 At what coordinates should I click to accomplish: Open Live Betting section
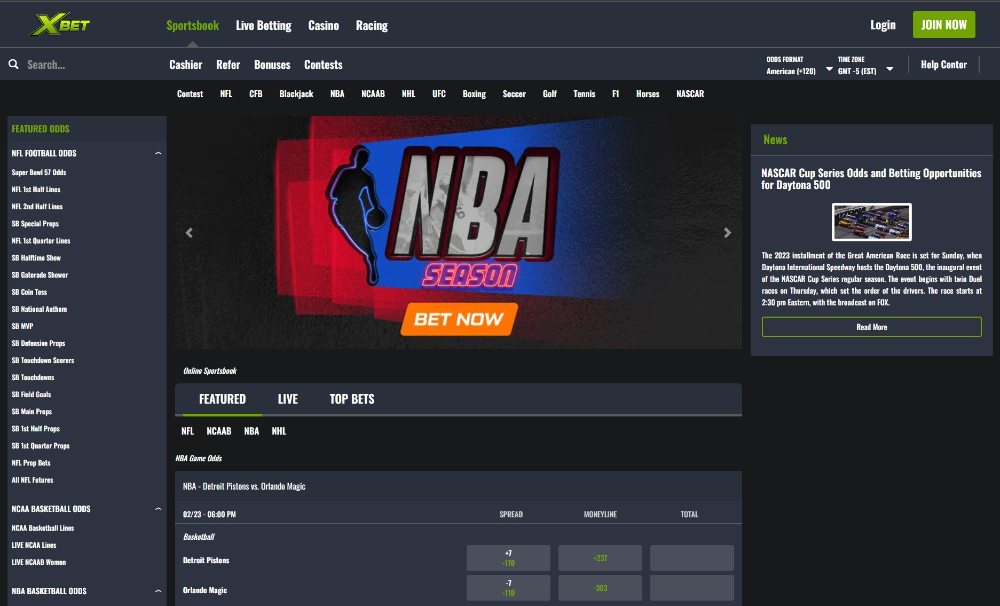pyautogui.click(x=263, y=26)
